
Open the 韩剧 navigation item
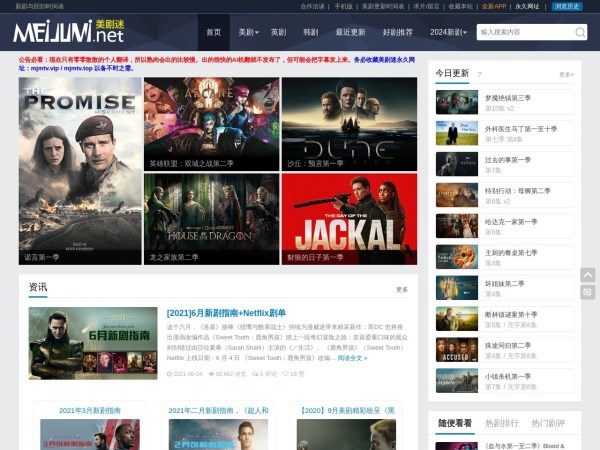pyautogui.click(x=310, y=32)
